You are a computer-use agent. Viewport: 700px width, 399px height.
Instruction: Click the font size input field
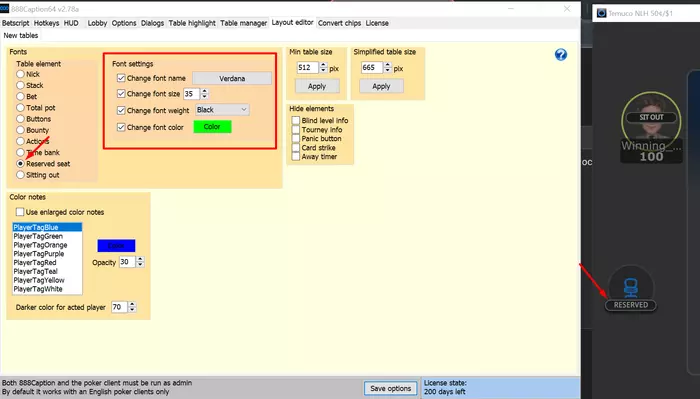pos(192,94)
